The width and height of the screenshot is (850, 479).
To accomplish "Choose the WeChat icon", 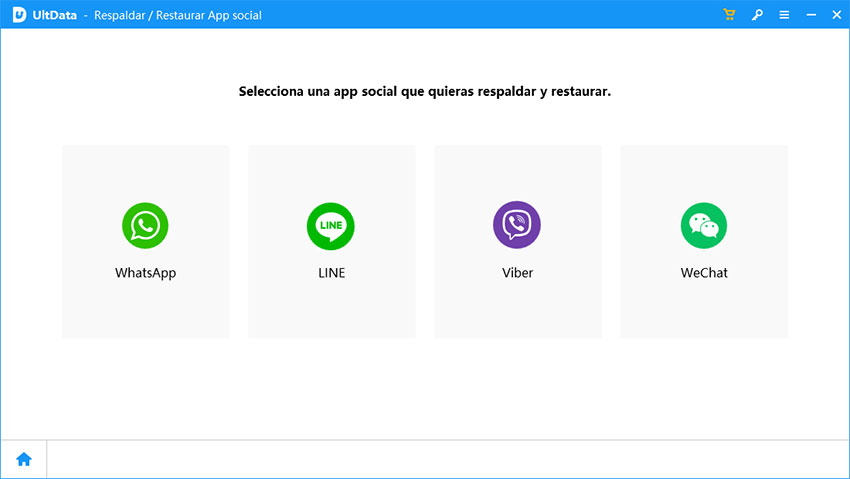I will [704, 225].
